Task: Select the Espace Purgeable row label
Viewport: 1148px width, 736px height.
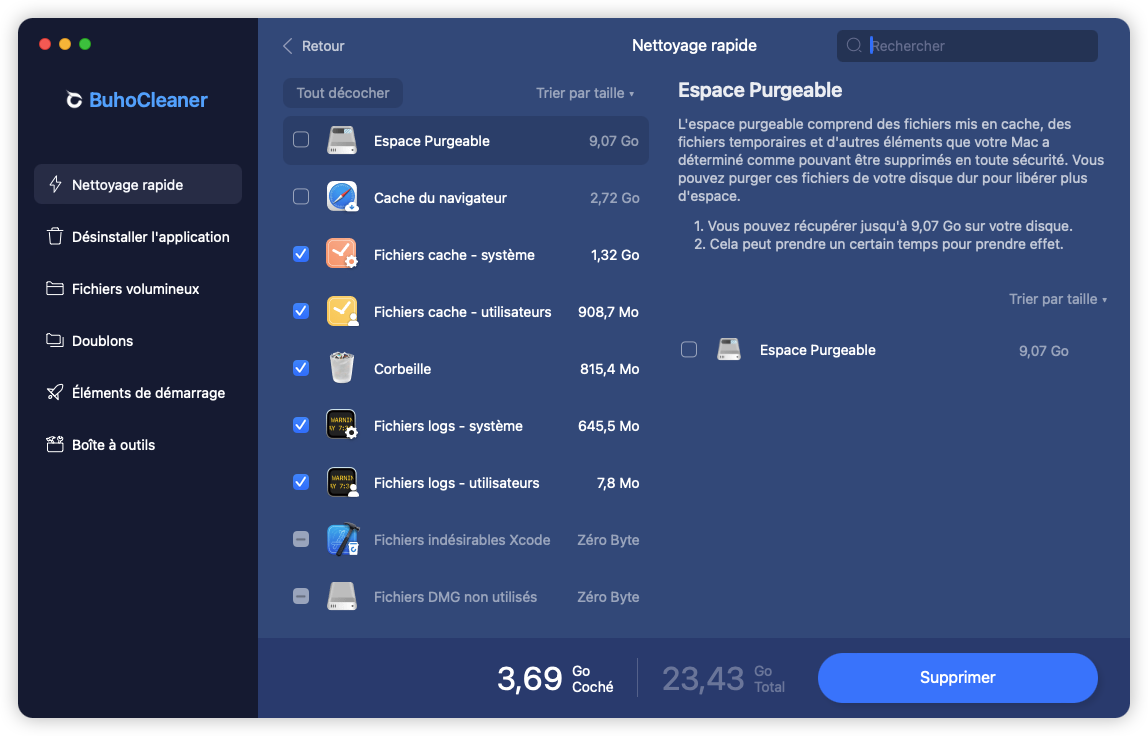Action: pos(432,141)
